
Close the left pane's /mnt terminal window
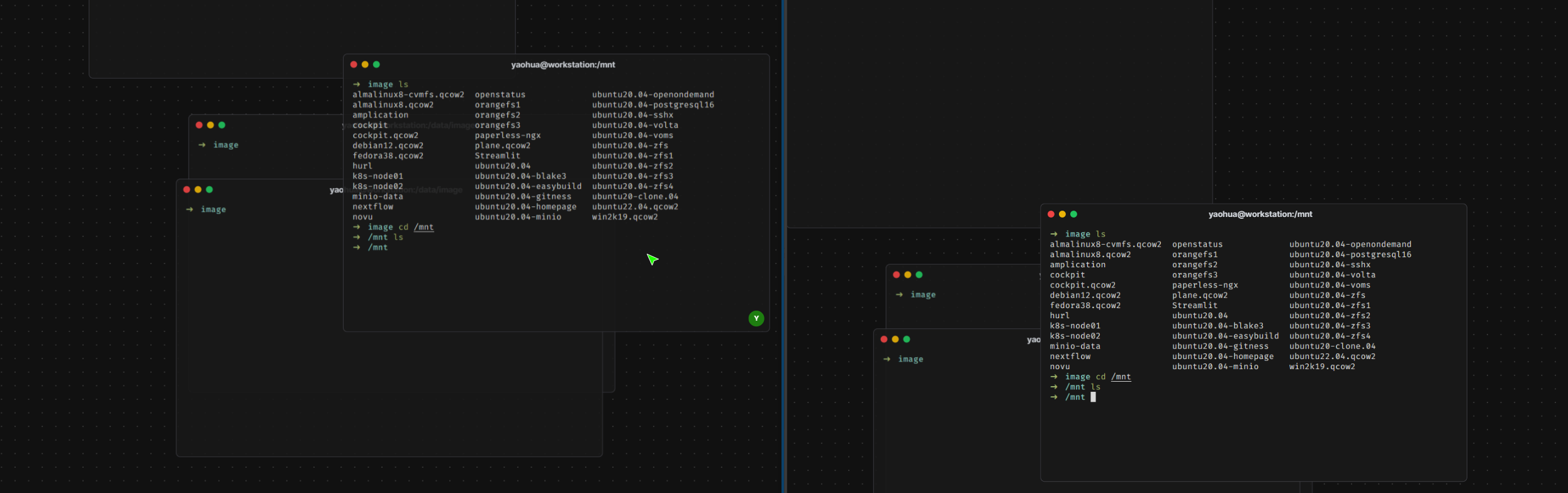[x=354, y=65]
